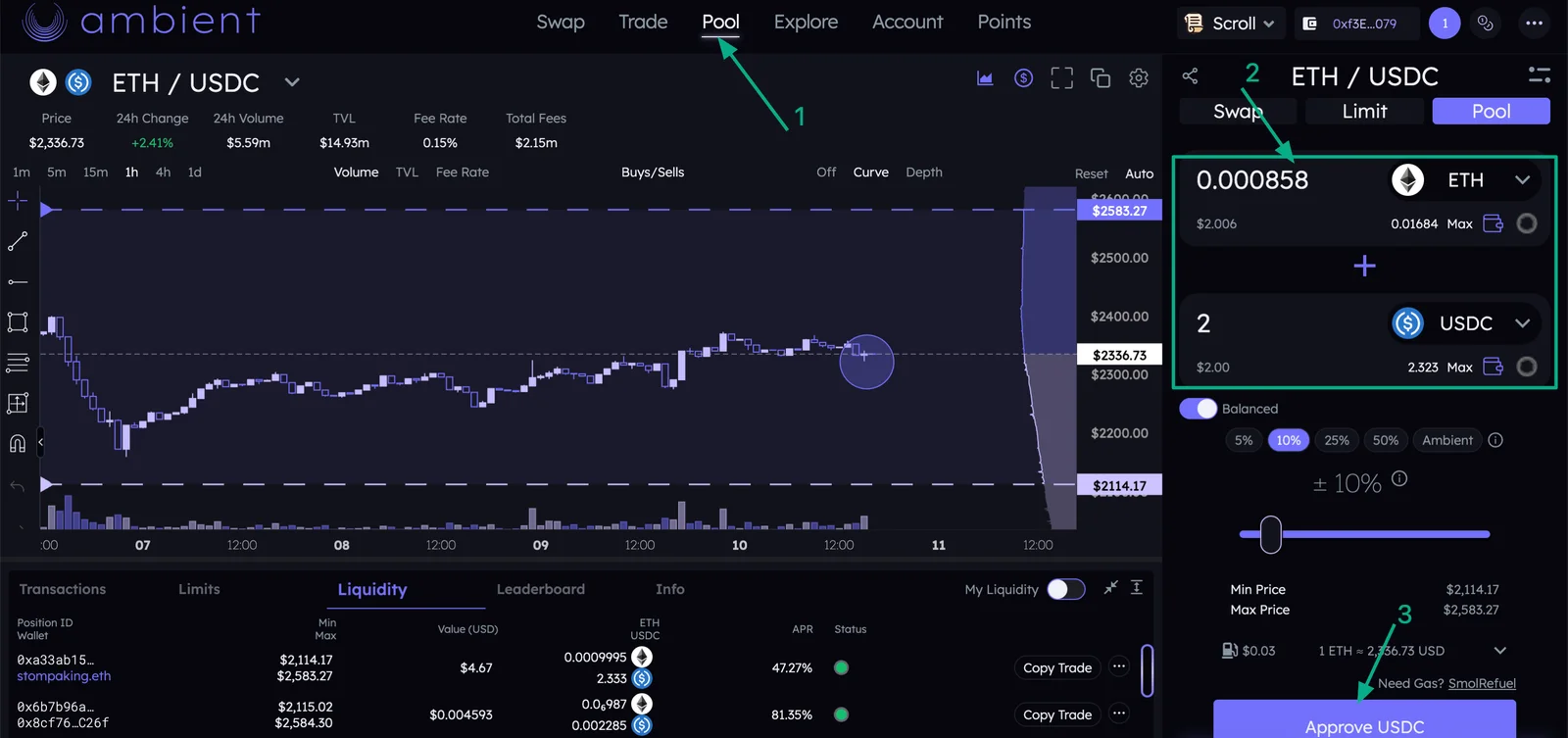Image resolution: width=1568 pixels, height=738 pixels.
Task: Open chart settings gear icon
Action: point(1139,78)
